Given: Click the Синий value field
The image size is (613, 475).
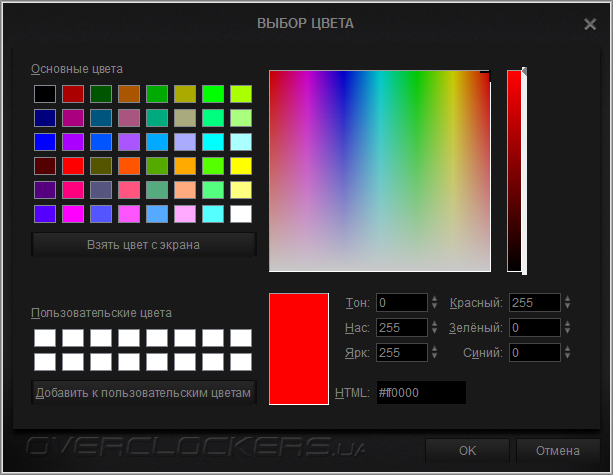Looking at the screenshot, I should [x=534, y=353].
